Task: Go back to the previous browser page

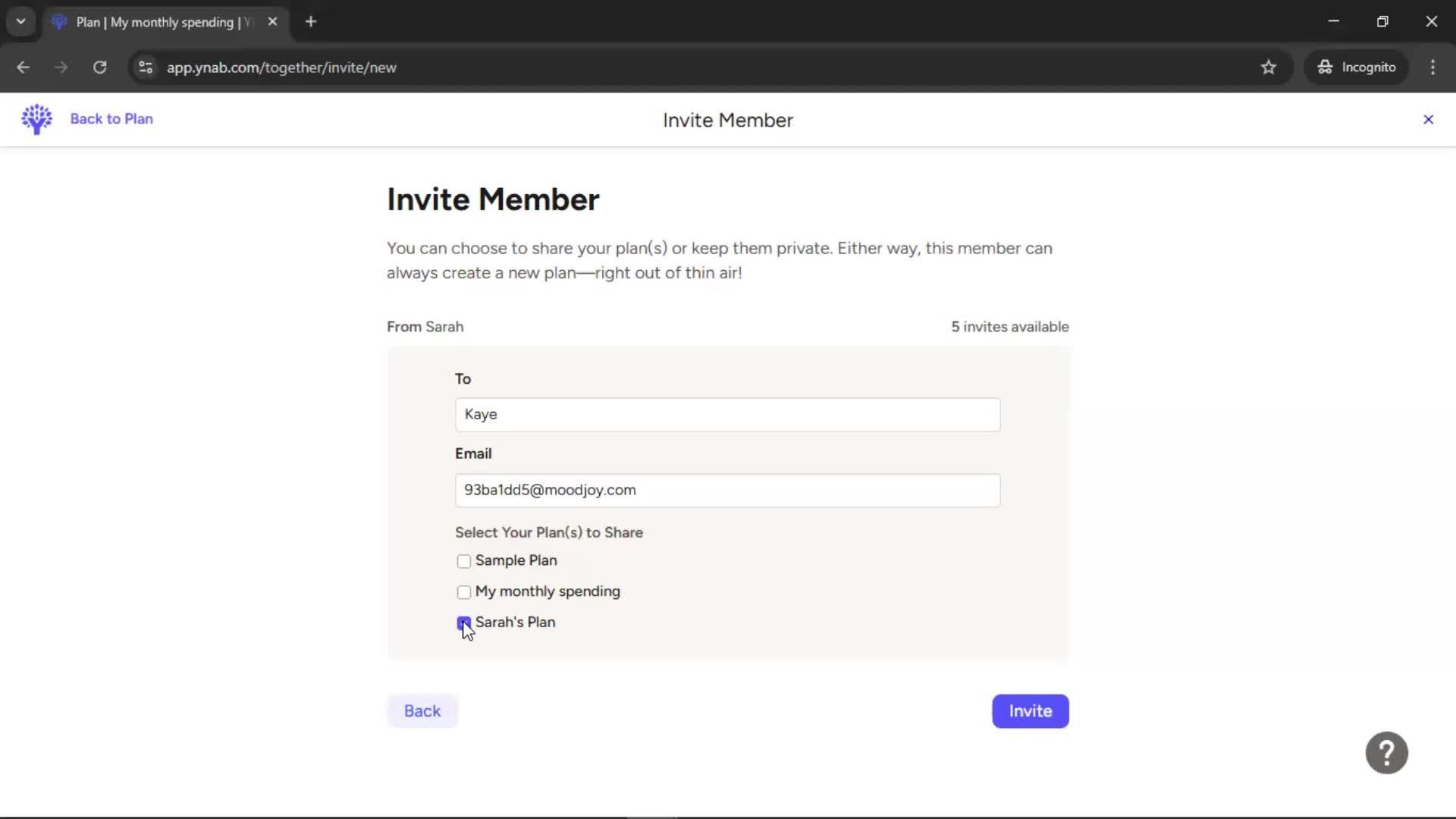Action: click(24, 67)
